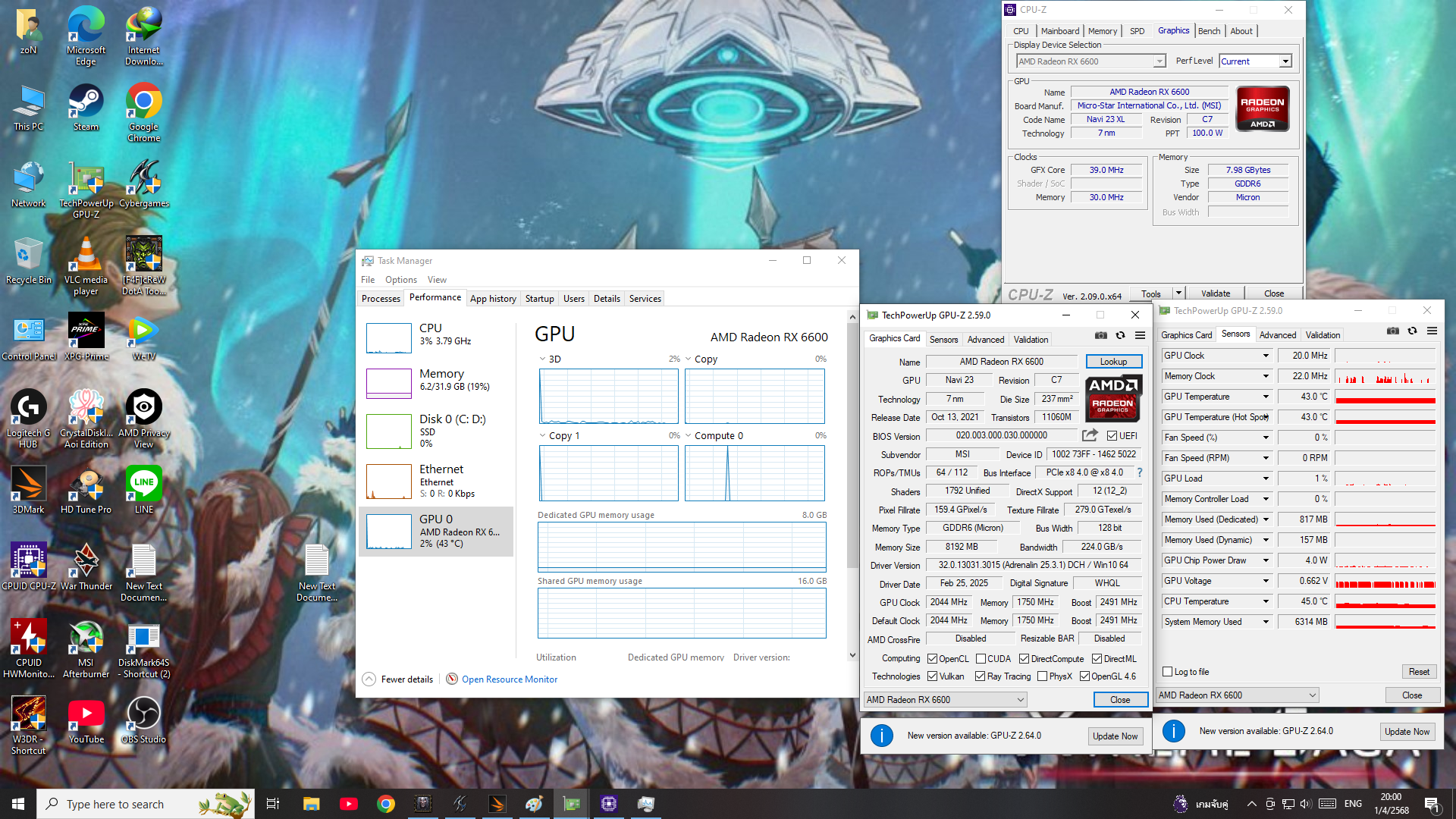The width and height of the screenshot is (1456, 819).
Task: Switch to App history tab
Action: pyautogui.click(x=493, y=299)
